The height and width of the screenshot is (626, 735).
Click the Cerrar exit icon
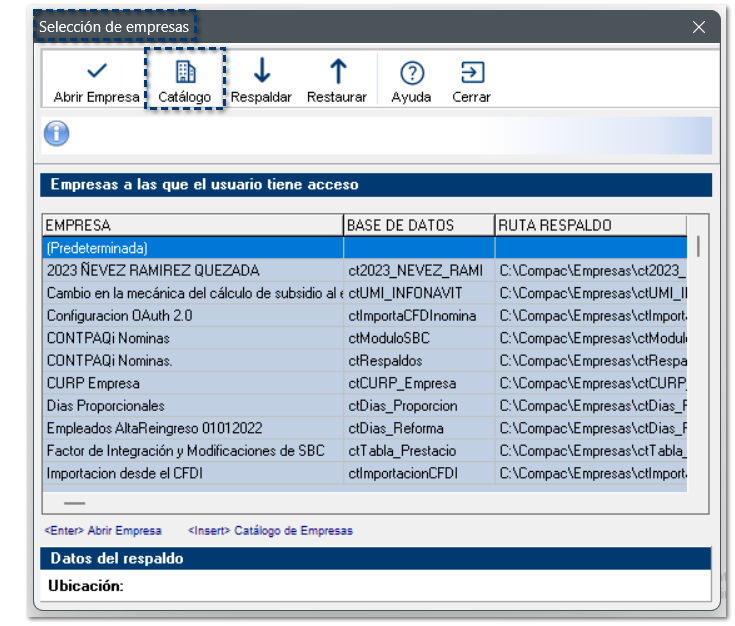[x=471, y=72]
